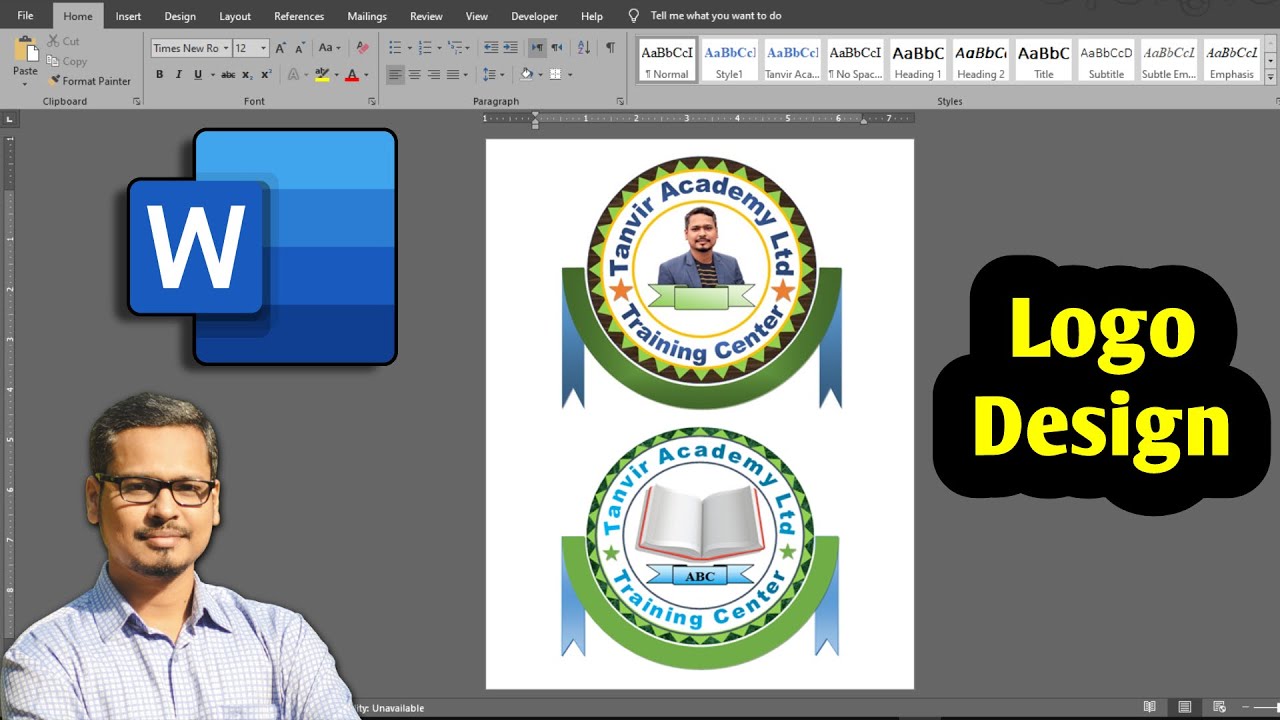This screenshot has width=1280, height=720.
Task: Toggle Underline formatting
Action: (x=198, y=75)
